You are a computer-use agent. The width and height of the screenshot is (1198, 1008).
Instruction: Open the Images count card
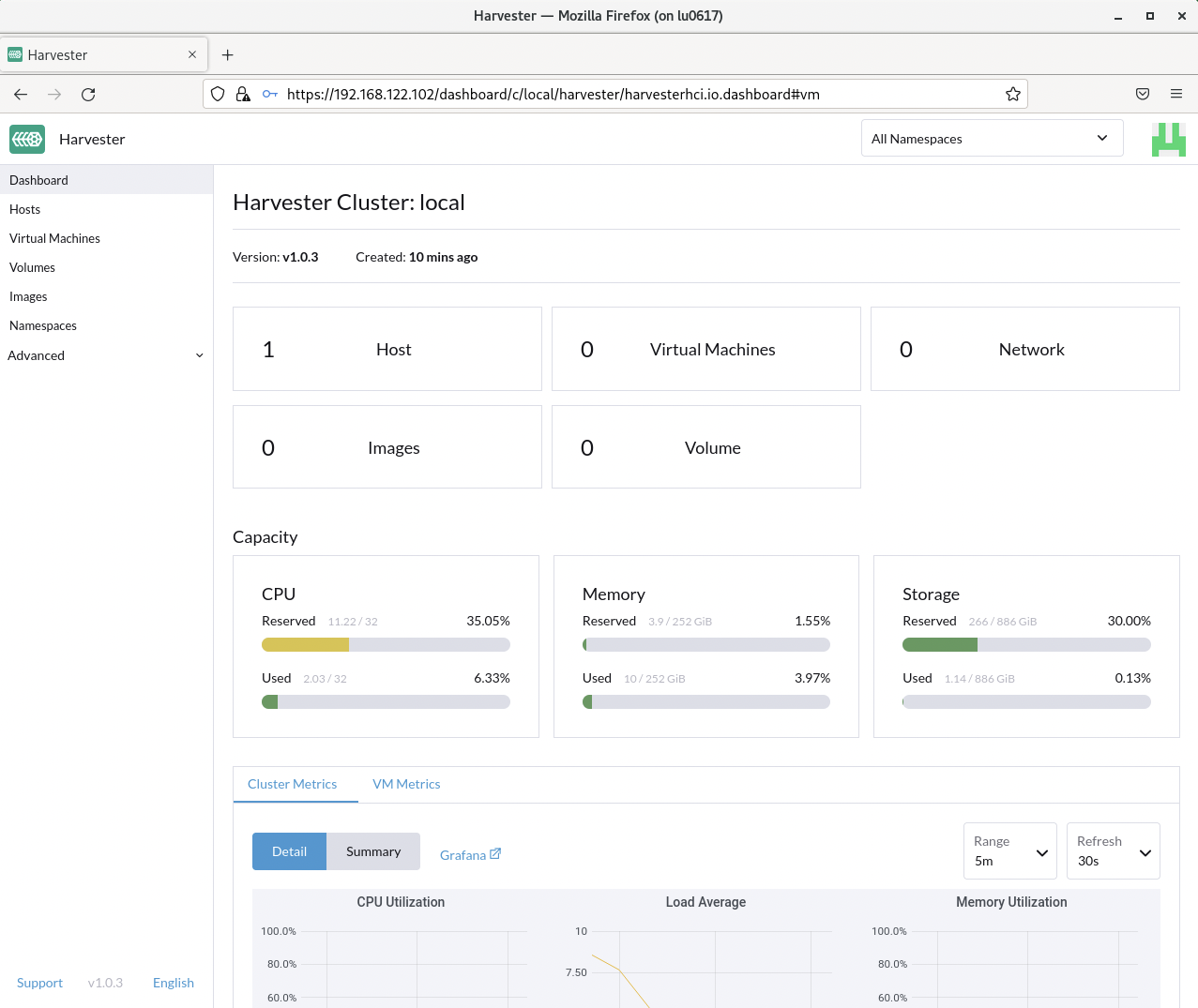387,447
